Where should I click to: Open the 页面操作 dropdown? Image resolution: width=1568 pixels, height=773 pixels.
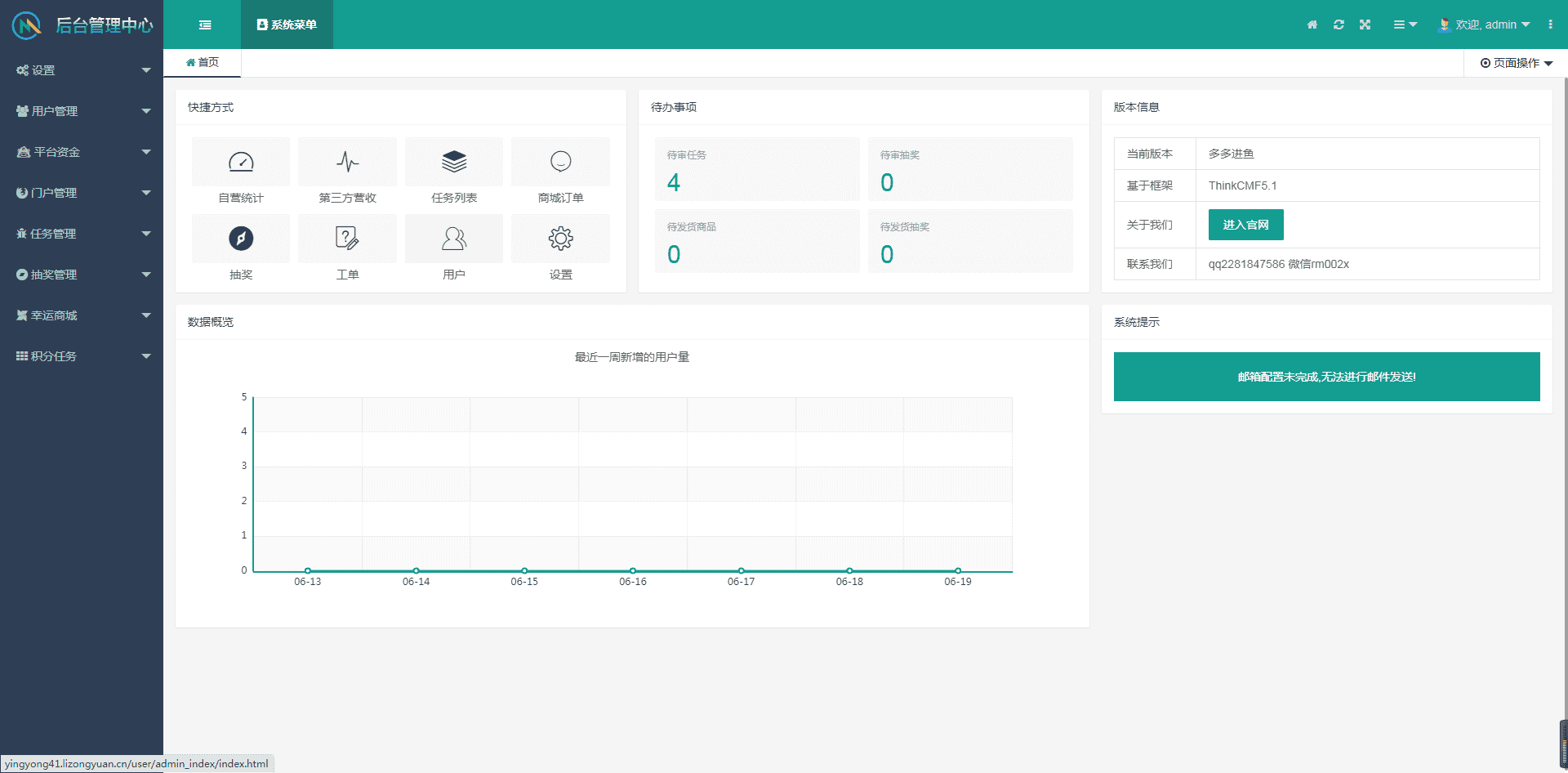pyautogui.click(x=1516, y=63)
